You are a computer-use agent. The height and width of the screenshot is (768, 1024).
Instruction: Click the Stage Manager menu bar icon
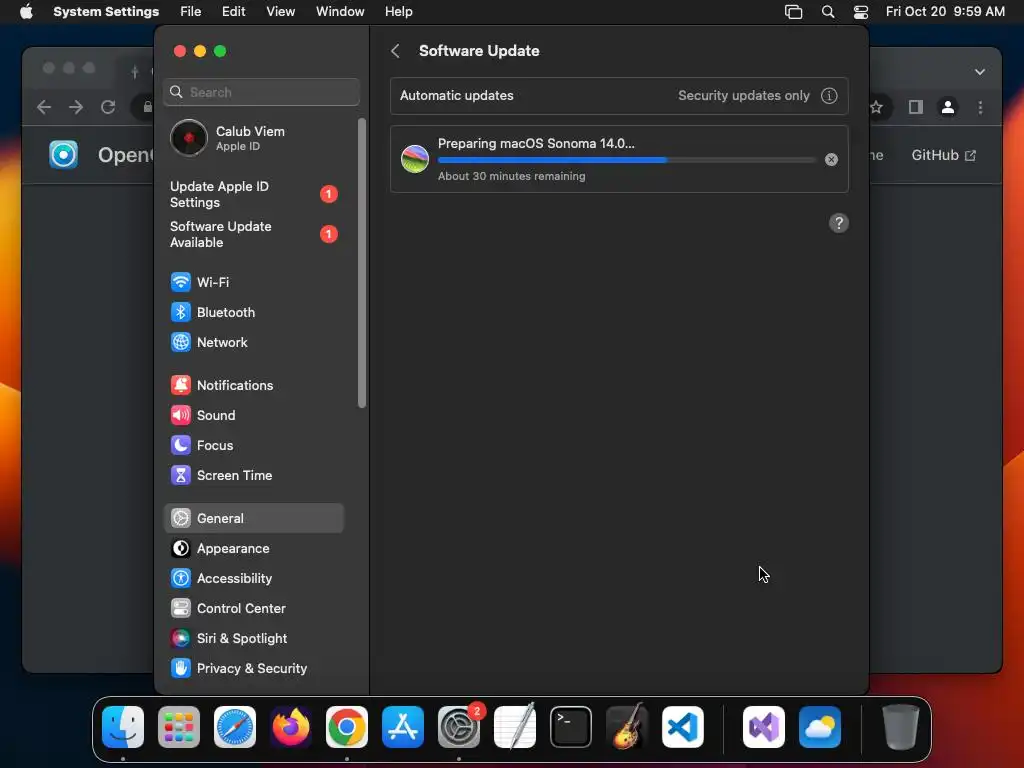pyautogui.click(x=793, y=12)
